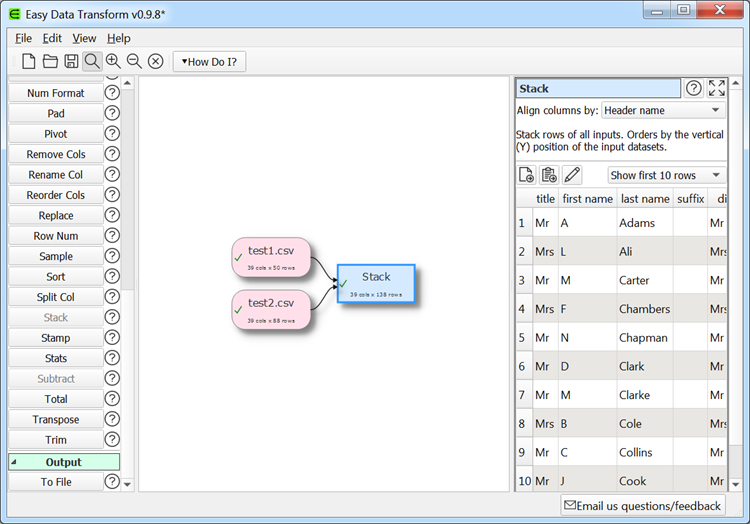Select the test1.csv input node
The height and width of the screenshot is (524, 750).
point(270,257)
